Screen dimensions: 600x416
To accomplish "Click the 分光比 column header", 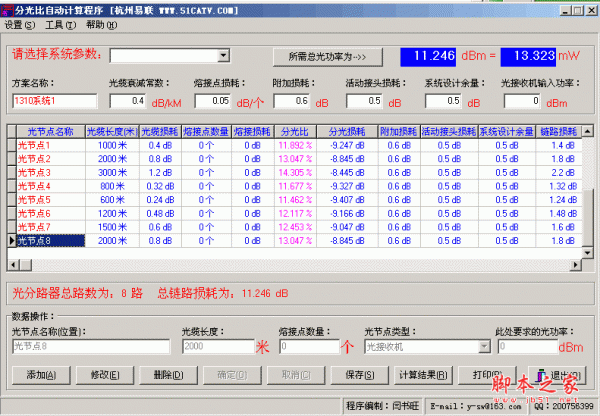I will [x=295, y=132].
